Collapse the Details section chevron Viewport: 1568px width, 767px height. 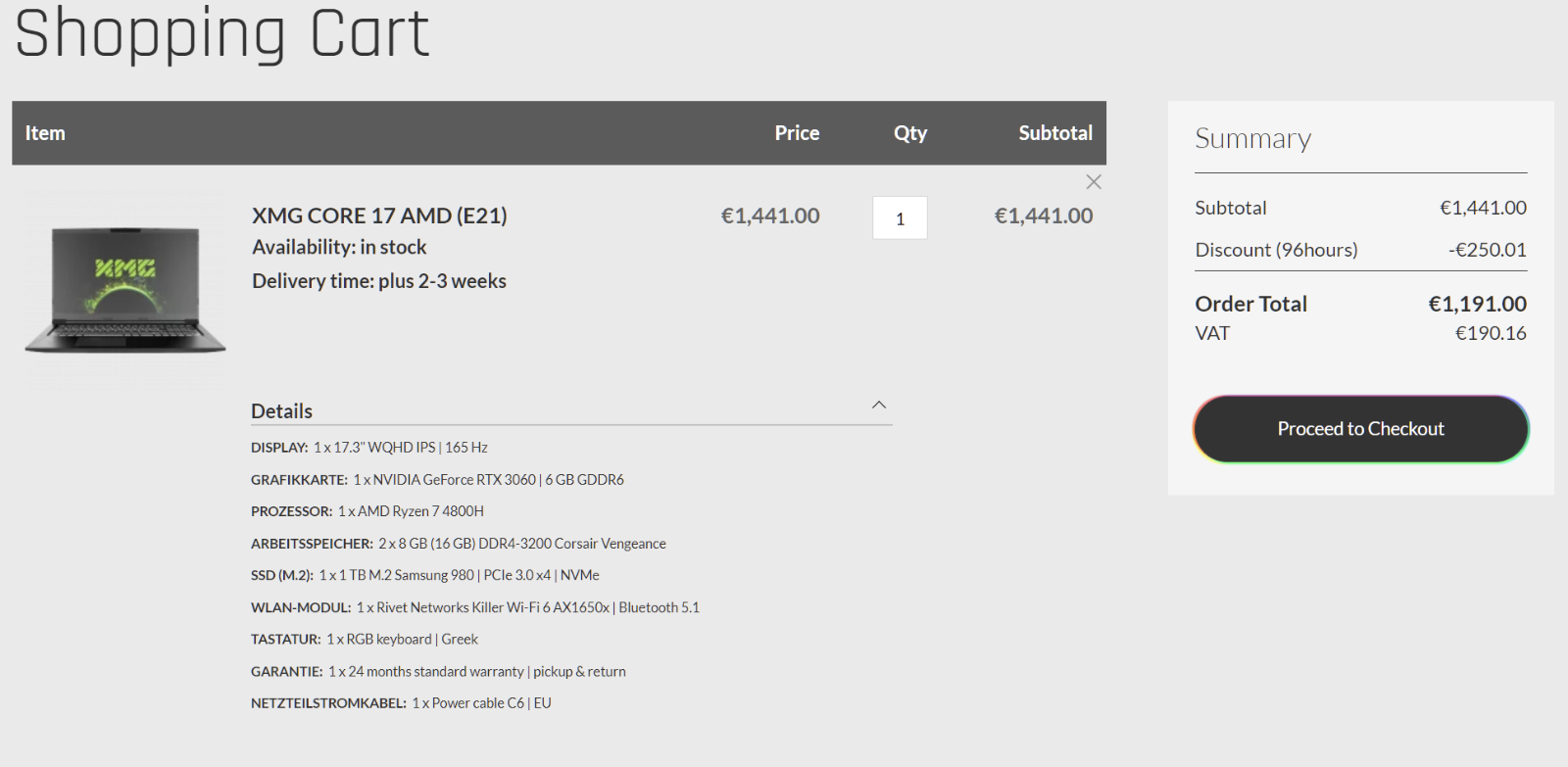879,406
